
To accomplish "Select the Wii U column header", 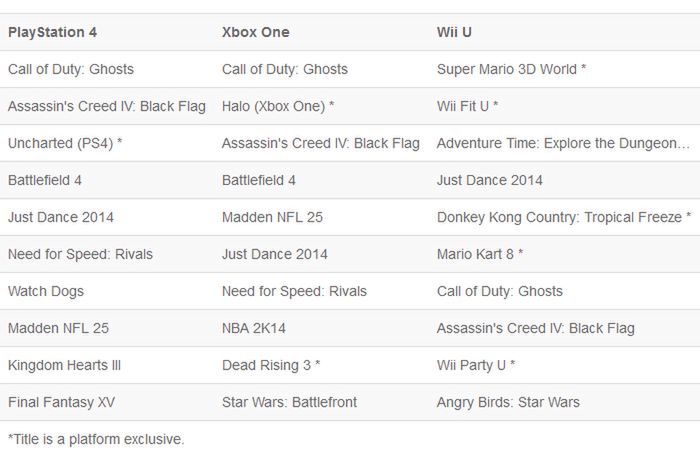I will pos(454,32).
